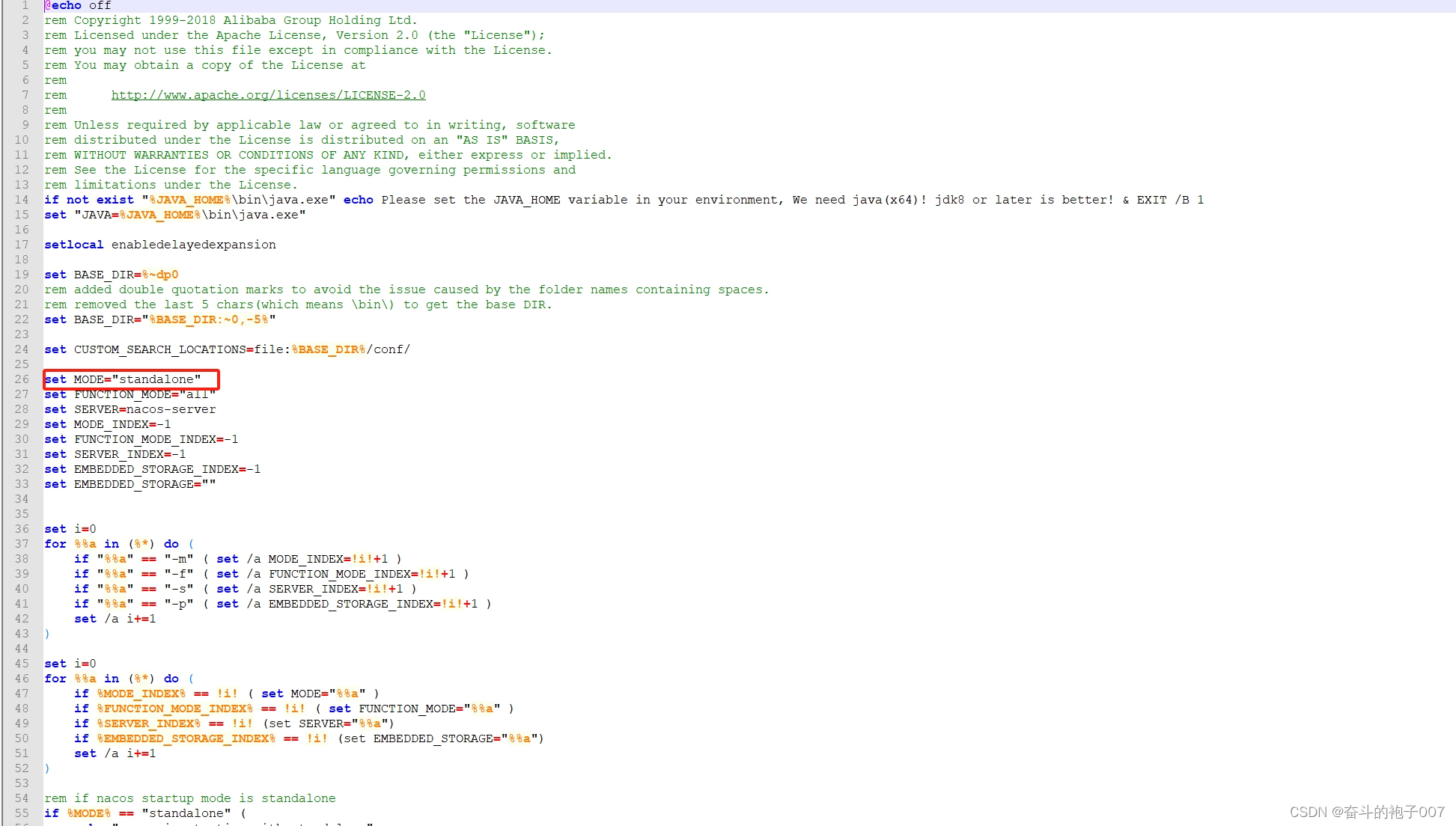The image size is (1456, 826).
Task: Click the 'set /a i+=1' on line 51
Action: pyautogui.click(x=115, y=753)
